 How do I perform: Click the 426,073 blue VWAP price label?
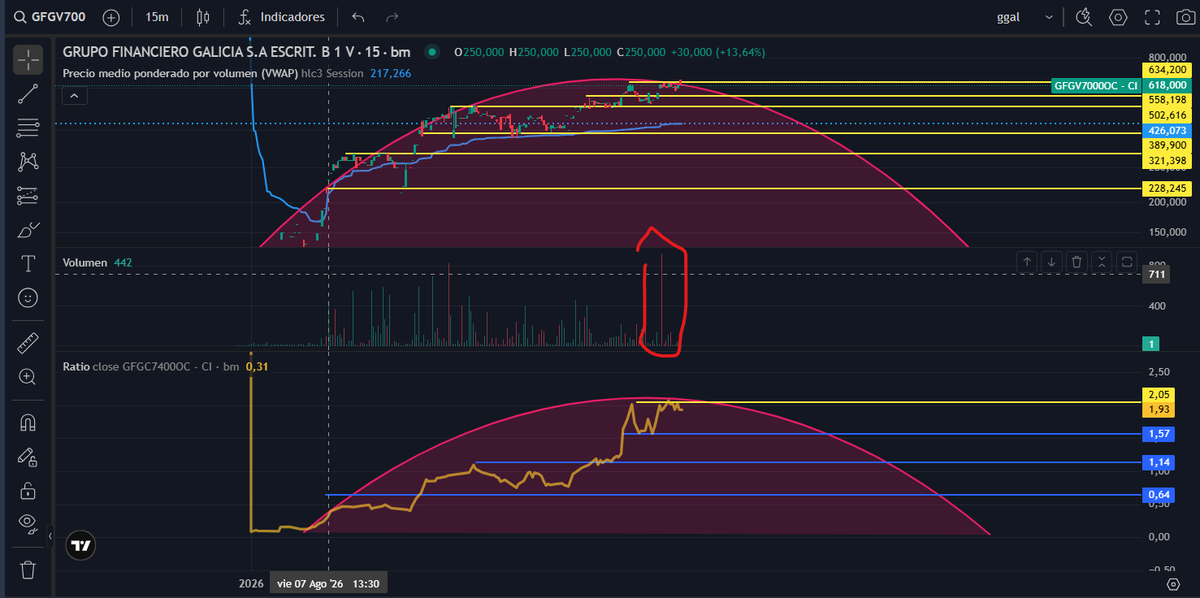(1168, 130)
